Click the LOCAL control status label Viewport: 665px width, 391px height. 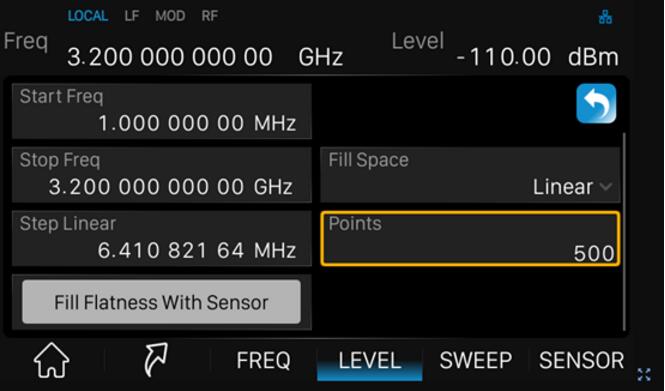pos(88,16)
